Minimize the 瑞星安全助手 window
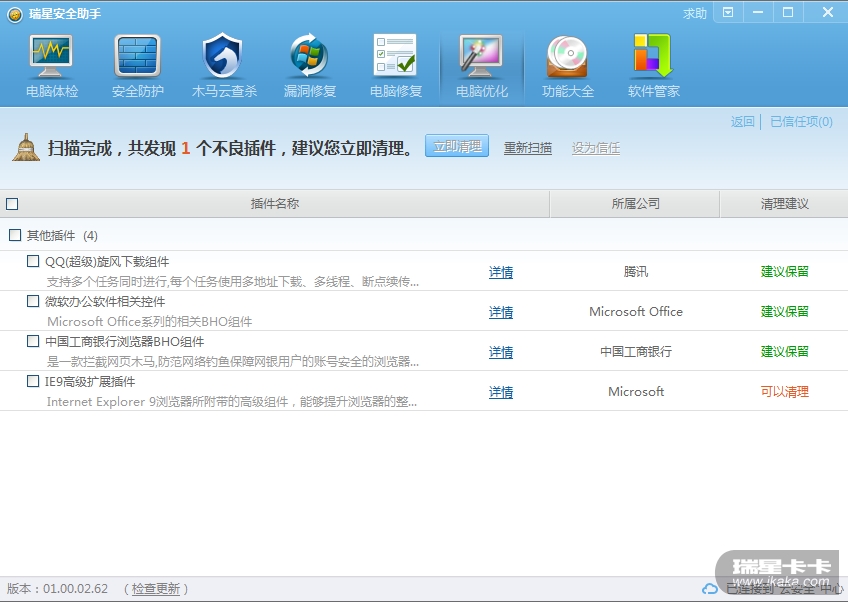Viewport: 848px width, 602px height. point(758,12)
